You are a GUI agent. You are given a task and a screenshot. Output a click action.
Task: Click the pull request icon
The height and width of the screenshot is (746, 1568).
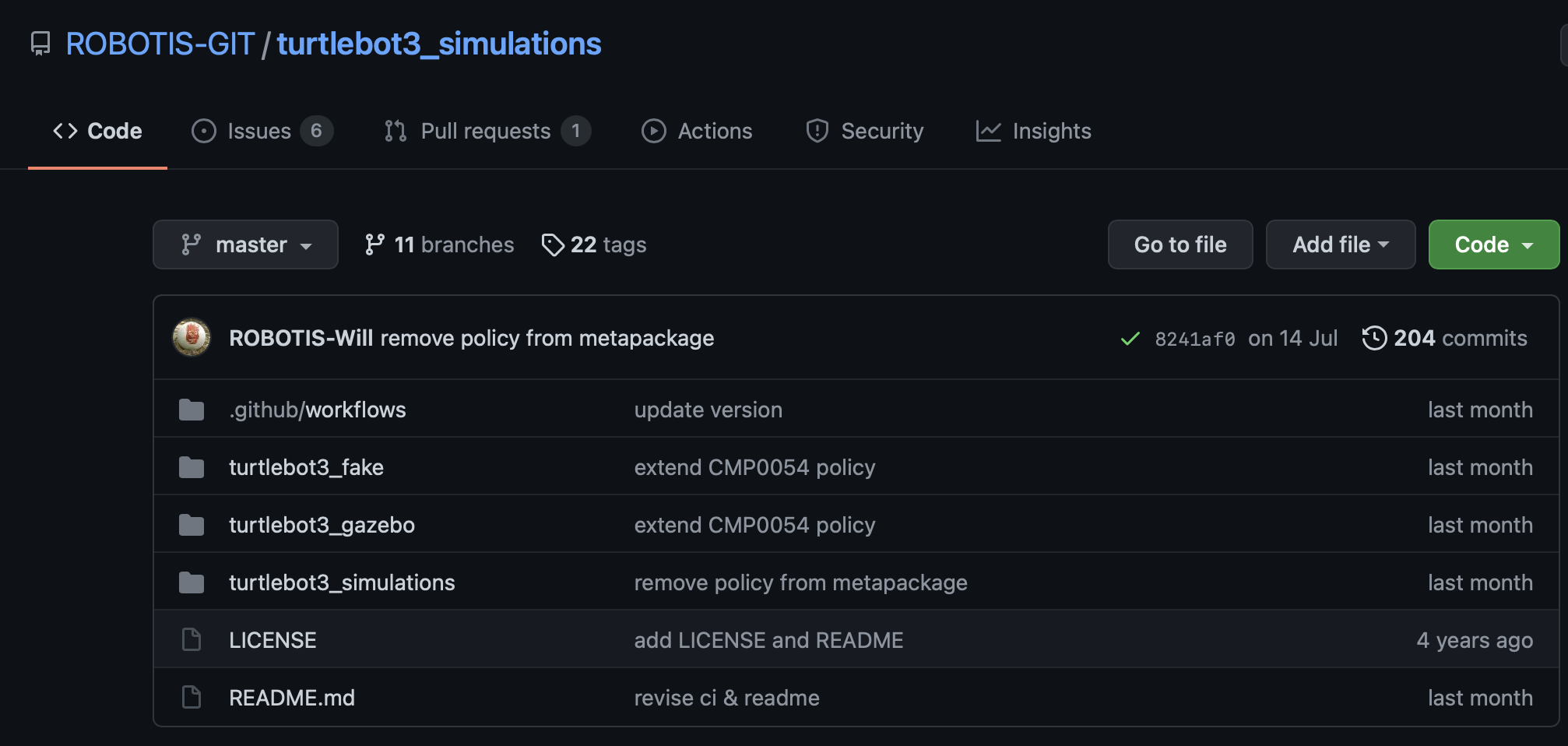pos(396,131)
